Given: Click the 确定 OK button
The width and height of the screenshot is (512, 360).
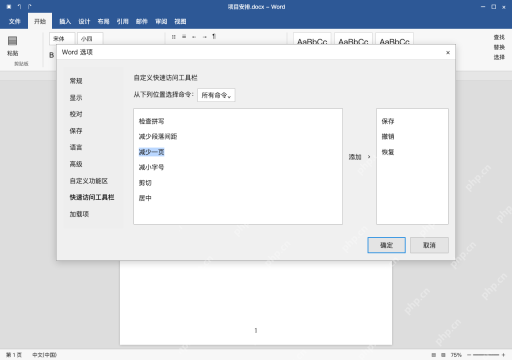Looking at the screenshot, I should pos(387,245).
